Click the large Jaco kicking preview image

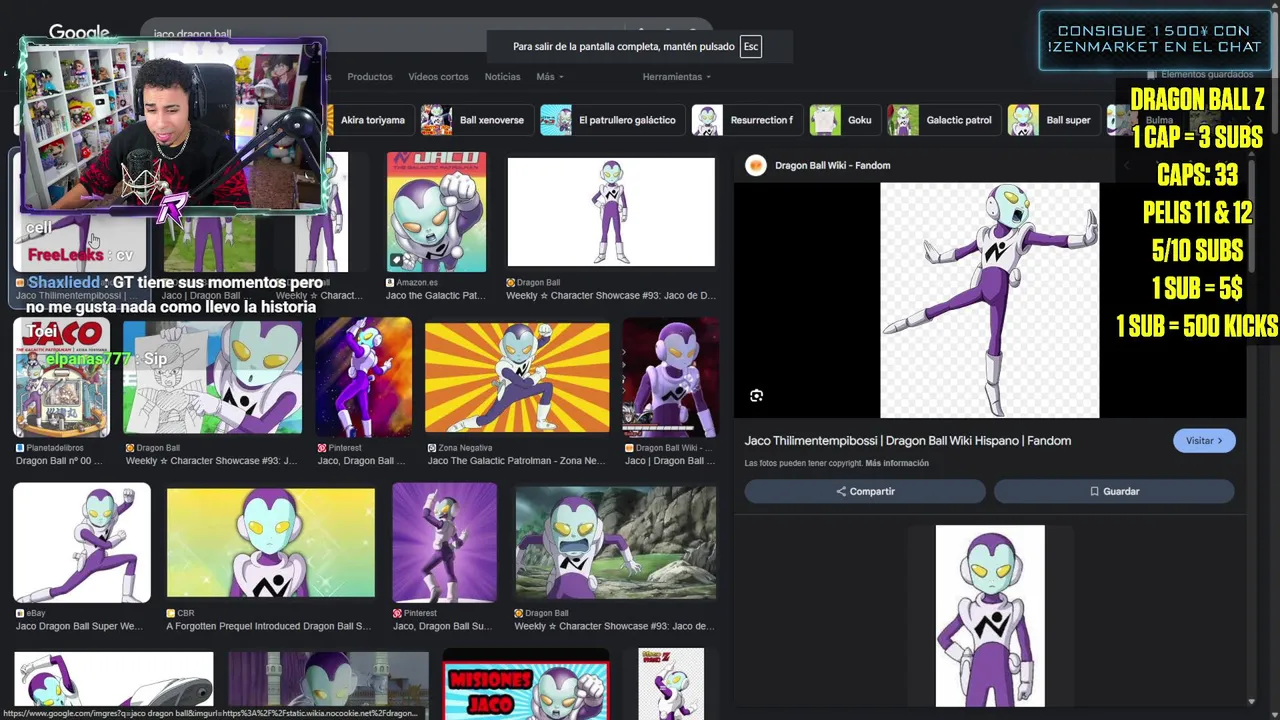(x=989, y=300)
